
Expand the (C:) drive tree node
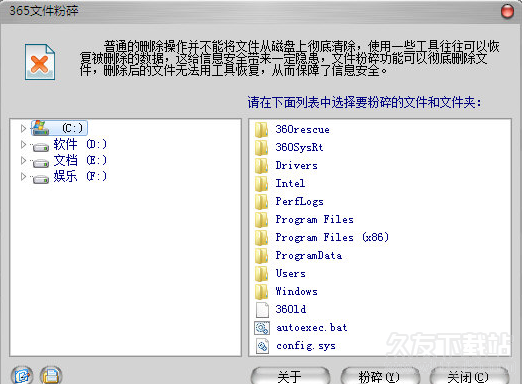[x=23, y=128]
